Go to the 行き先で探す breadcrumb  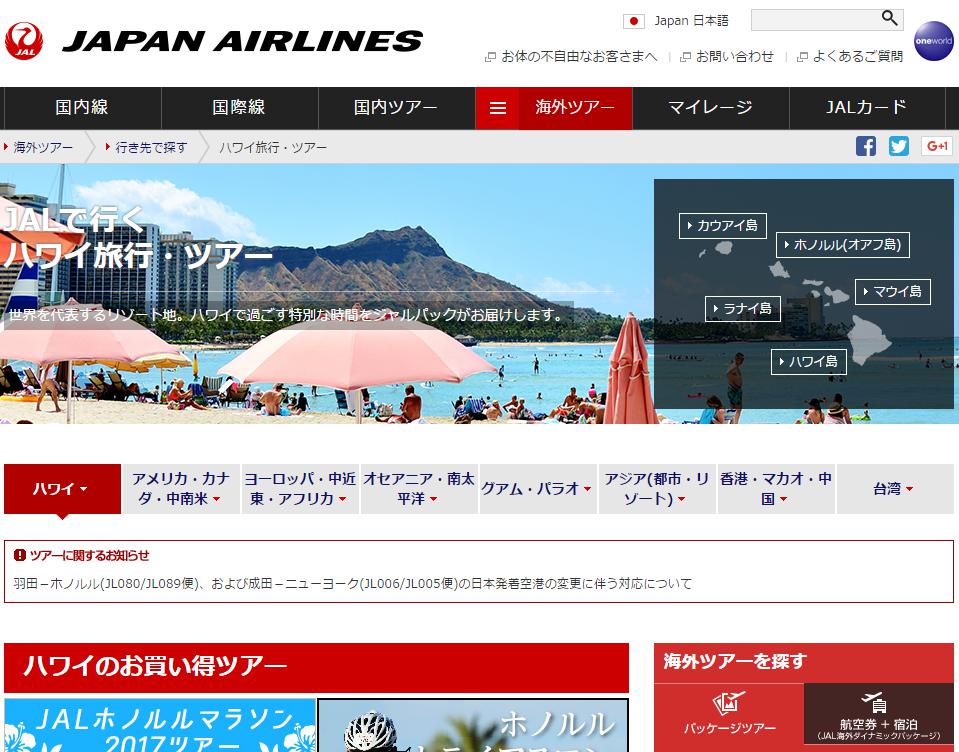click(150, 147)
